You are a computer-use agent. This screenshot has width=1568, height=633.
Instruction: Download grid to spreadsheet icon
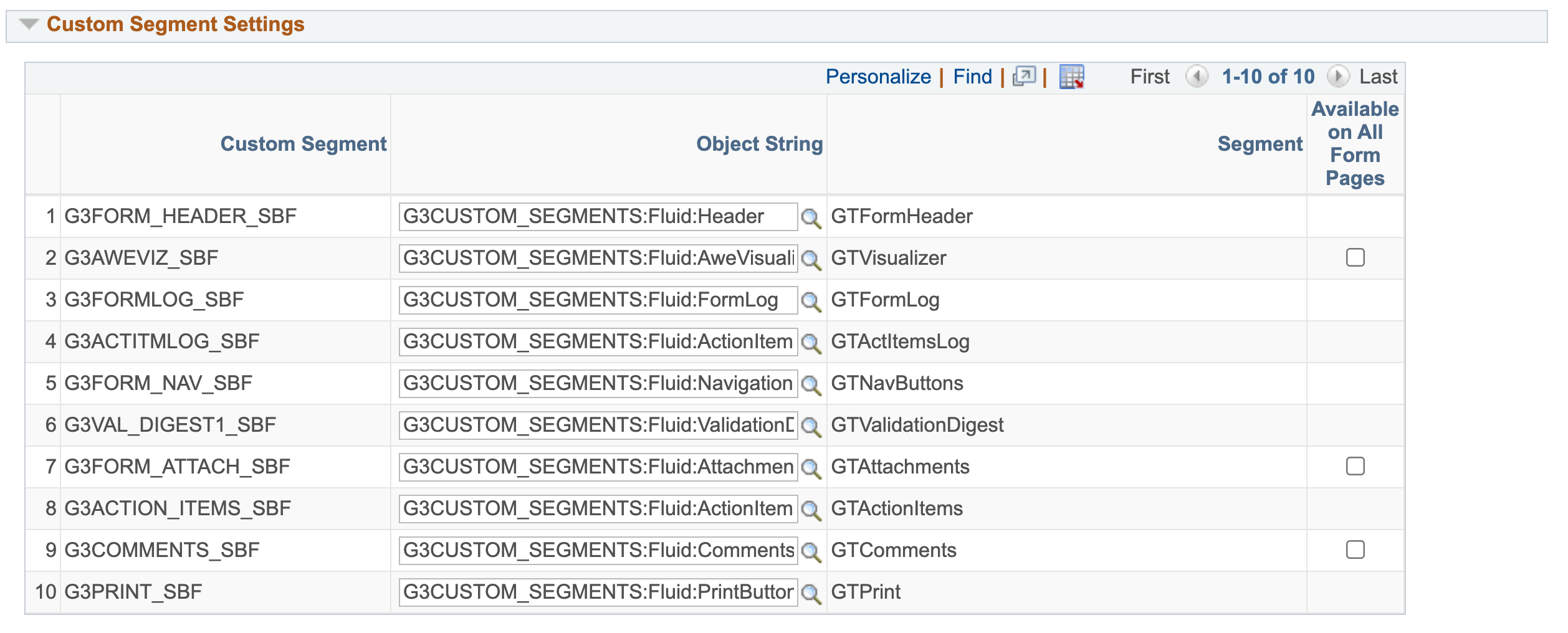1072,77
